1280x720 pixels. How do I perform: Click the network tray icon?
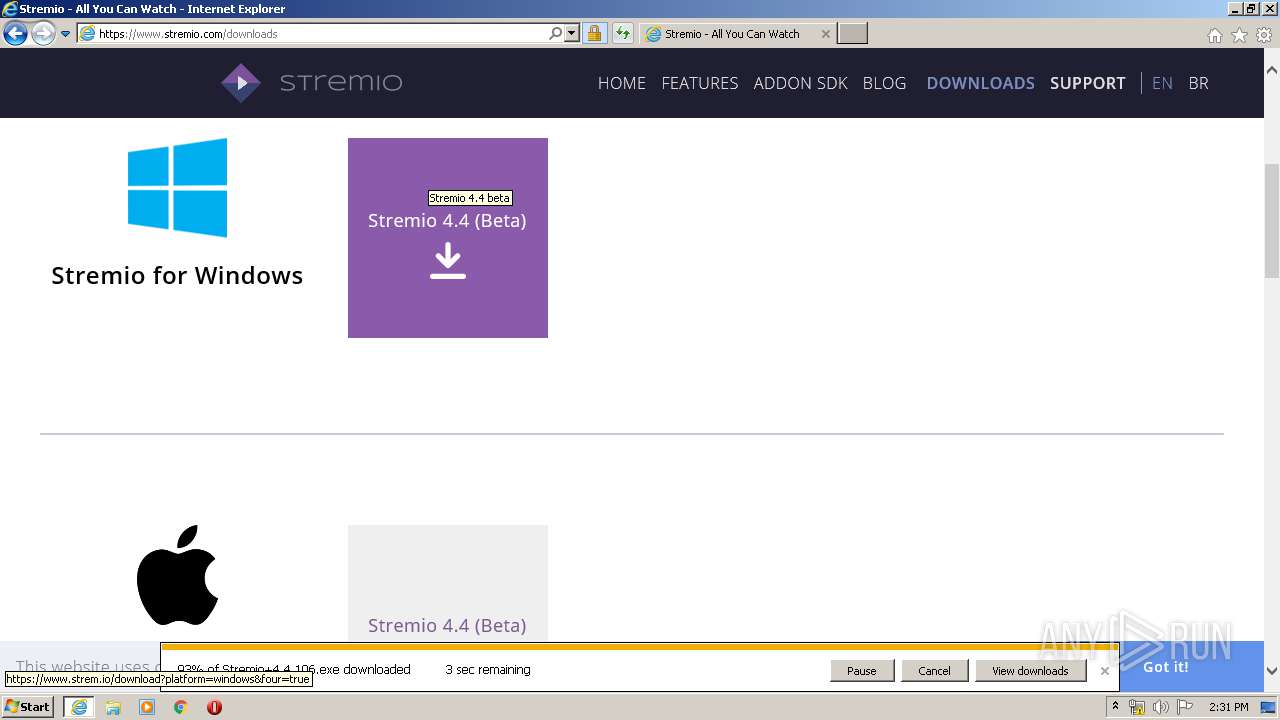coord(1137,707)
